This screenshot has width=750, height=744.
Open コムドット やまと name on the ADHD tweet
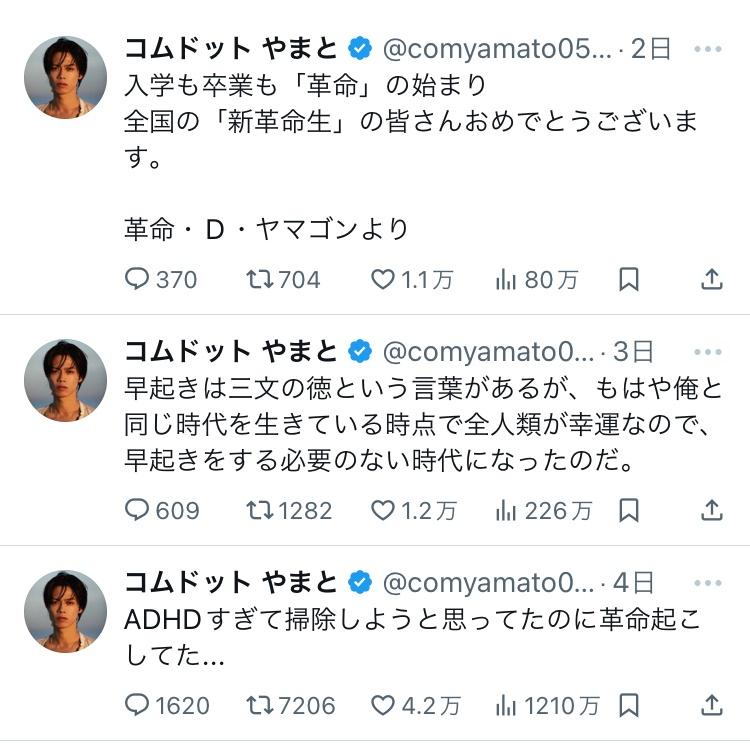coord(231,582)
